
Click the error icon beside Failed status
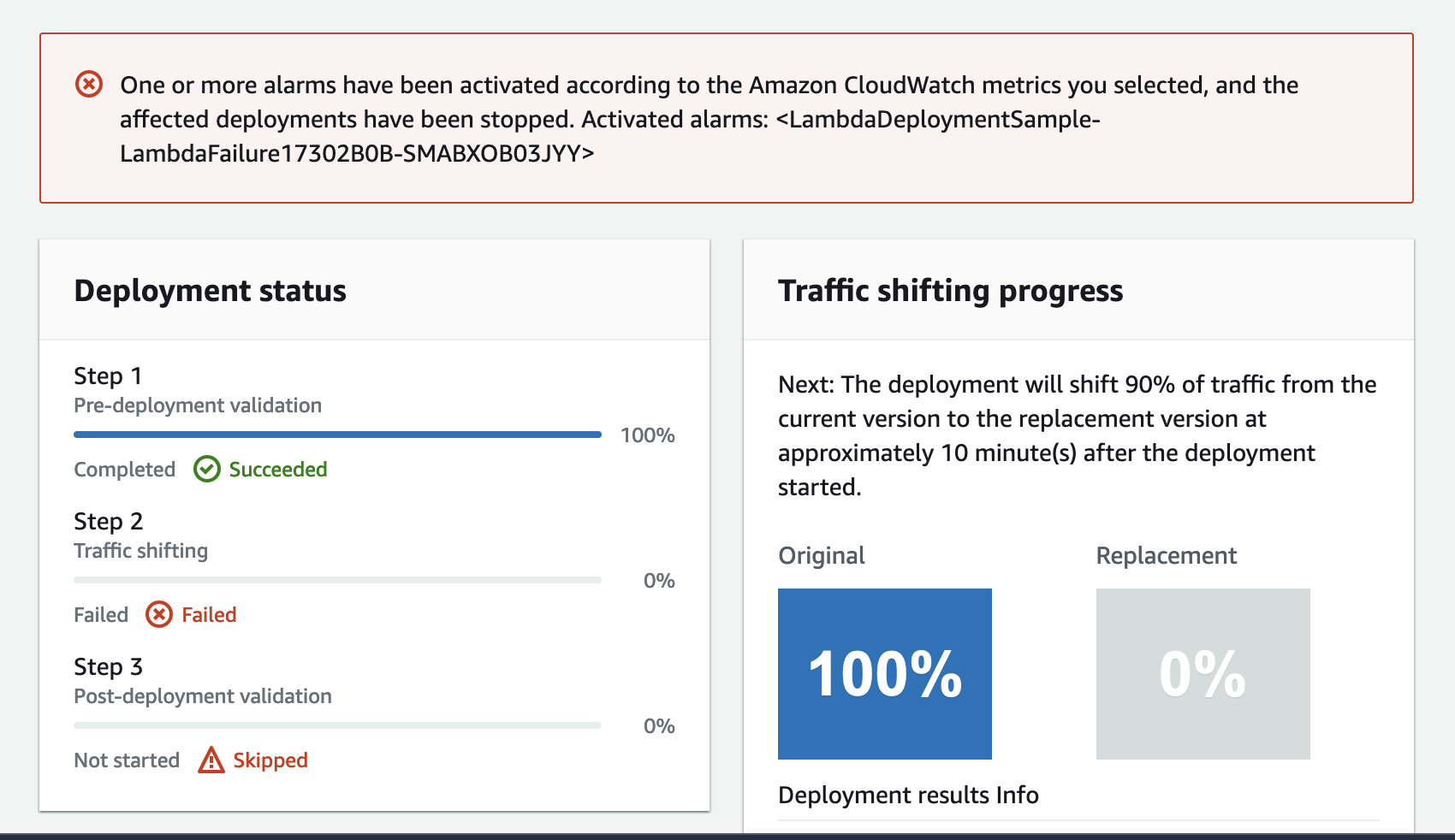[159, 614]
